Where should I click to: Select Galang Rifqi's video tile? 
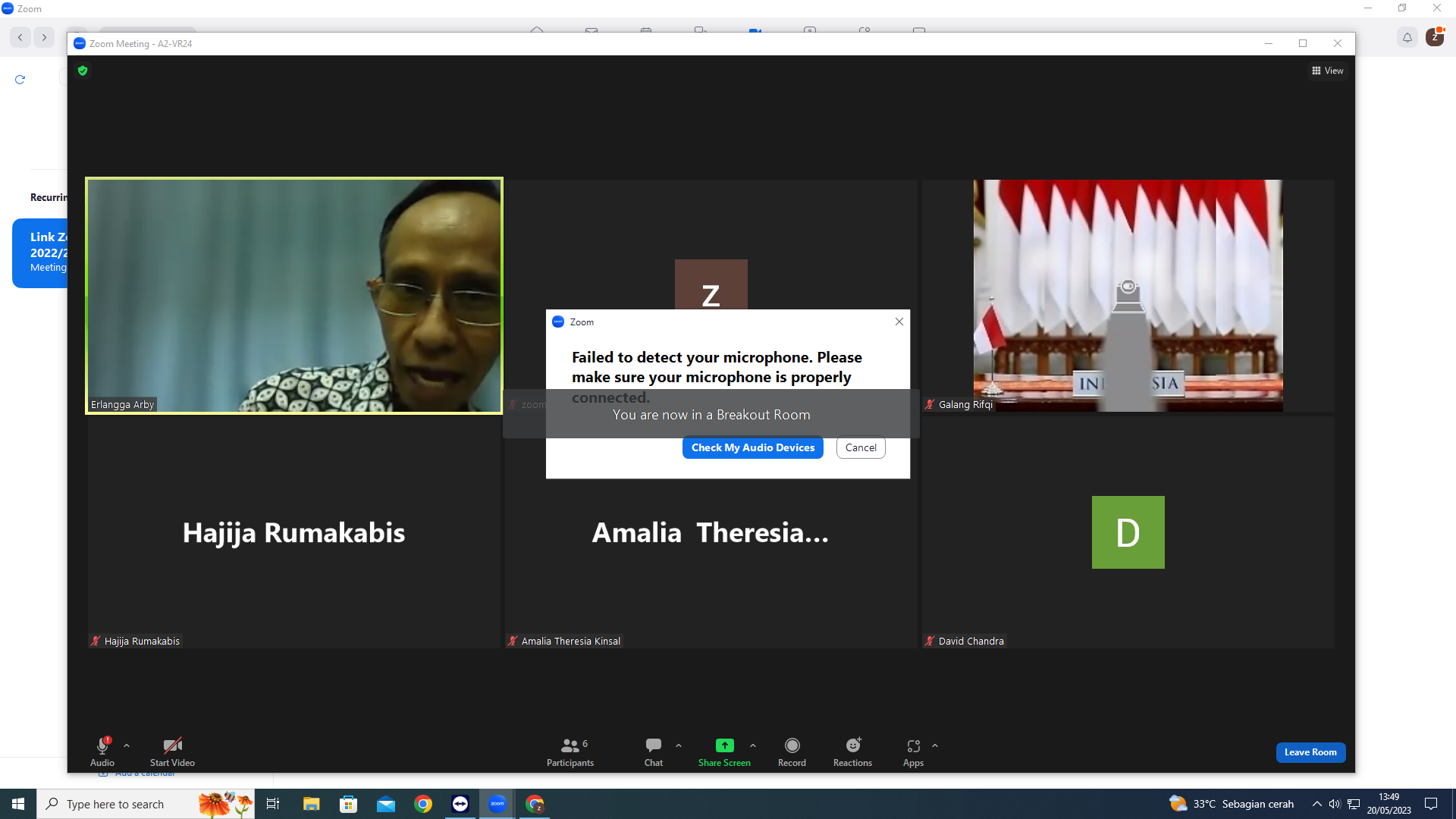pyautogui.click(x=1128, y=296)
